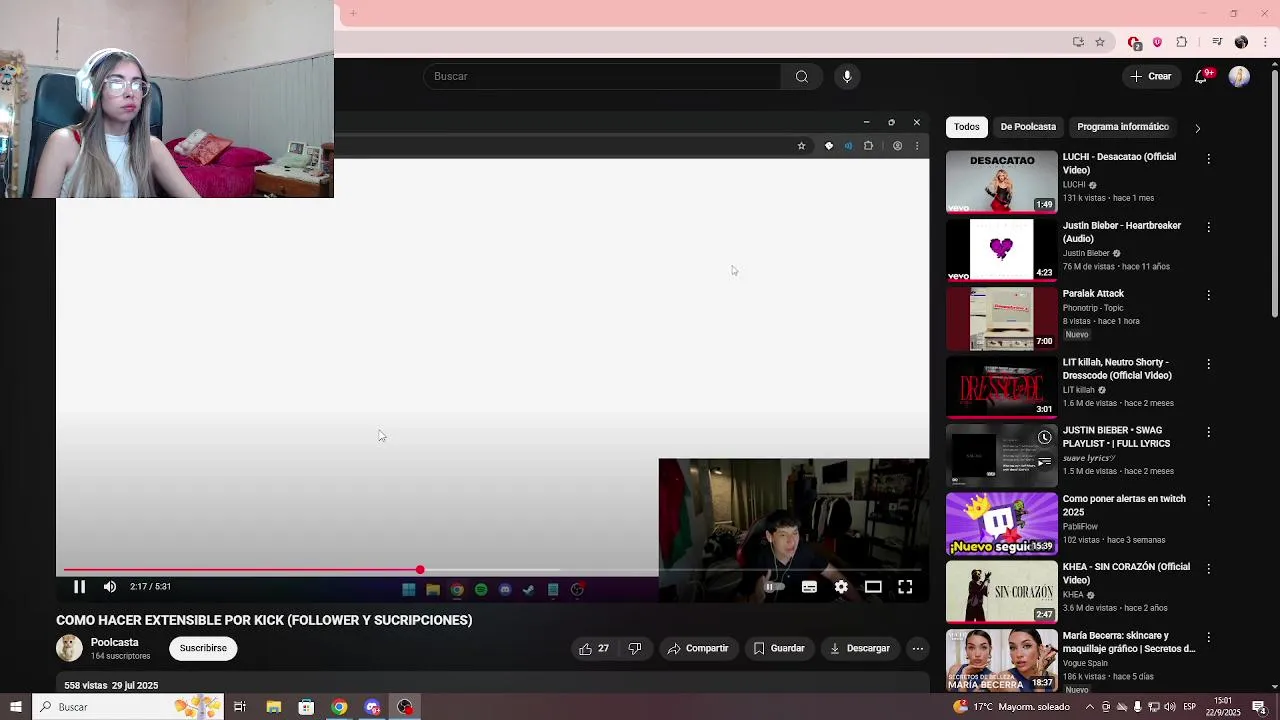Viewport: 1280px width, 720px height.
Task: Open the Windows notification center icon
Action: [1259, 707]
